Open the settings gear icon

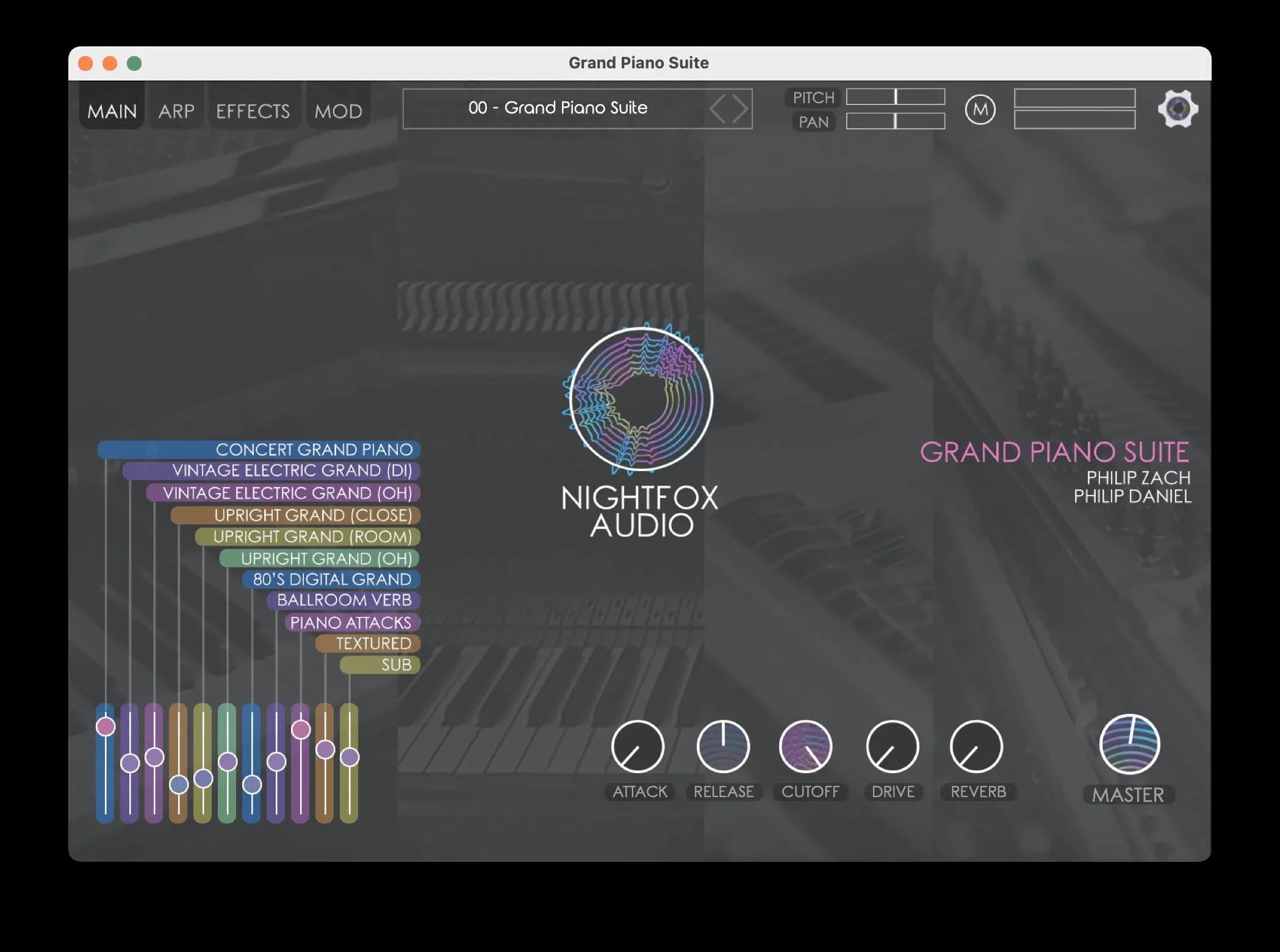tap(1178, 109)
